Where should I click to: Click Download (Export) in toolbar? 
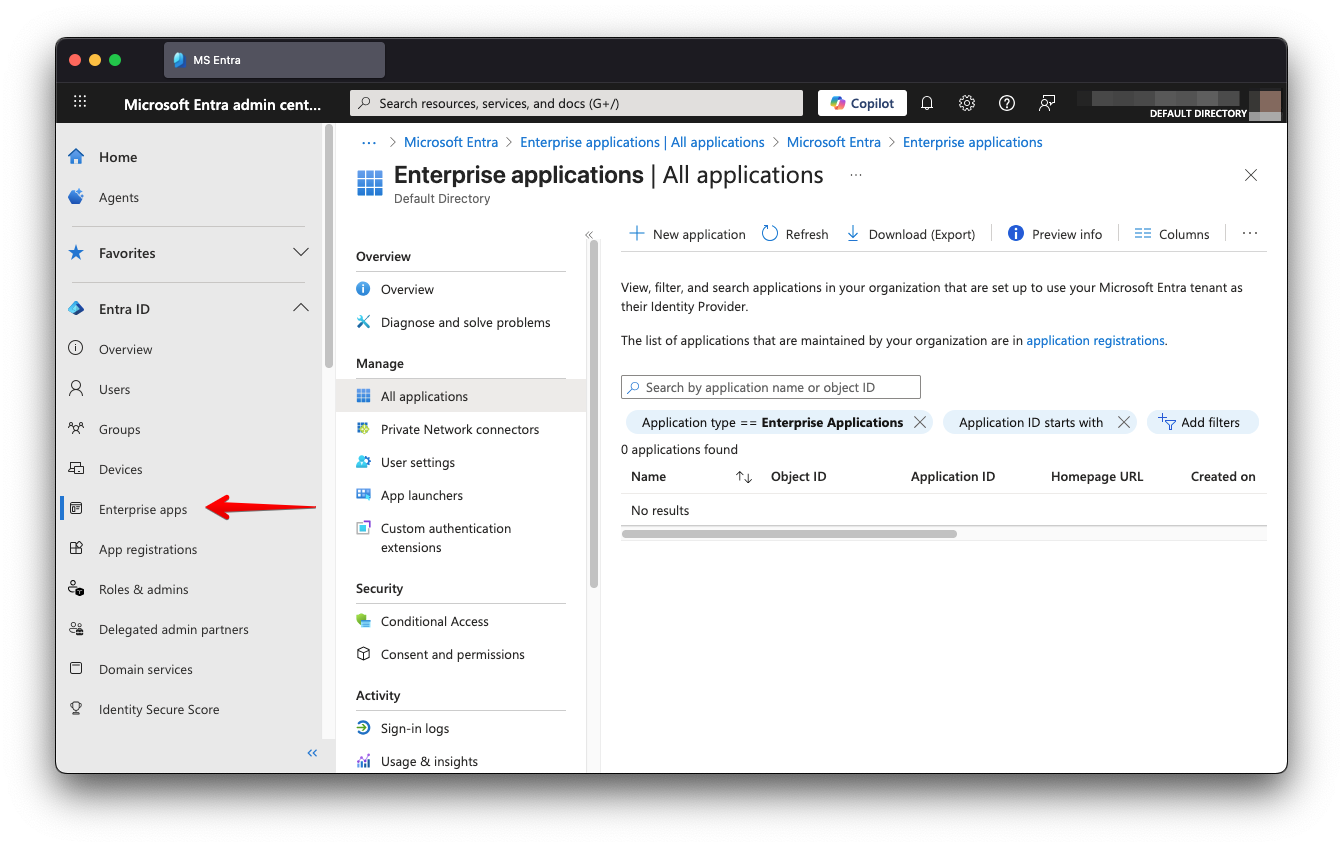point(911,234)
